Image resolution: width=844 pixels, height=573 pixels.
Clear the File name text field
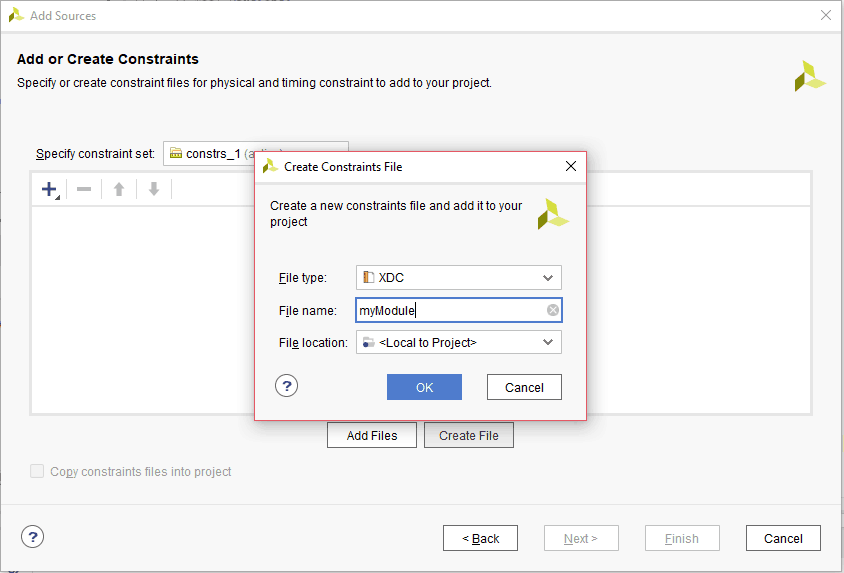(x=553, y=310)
